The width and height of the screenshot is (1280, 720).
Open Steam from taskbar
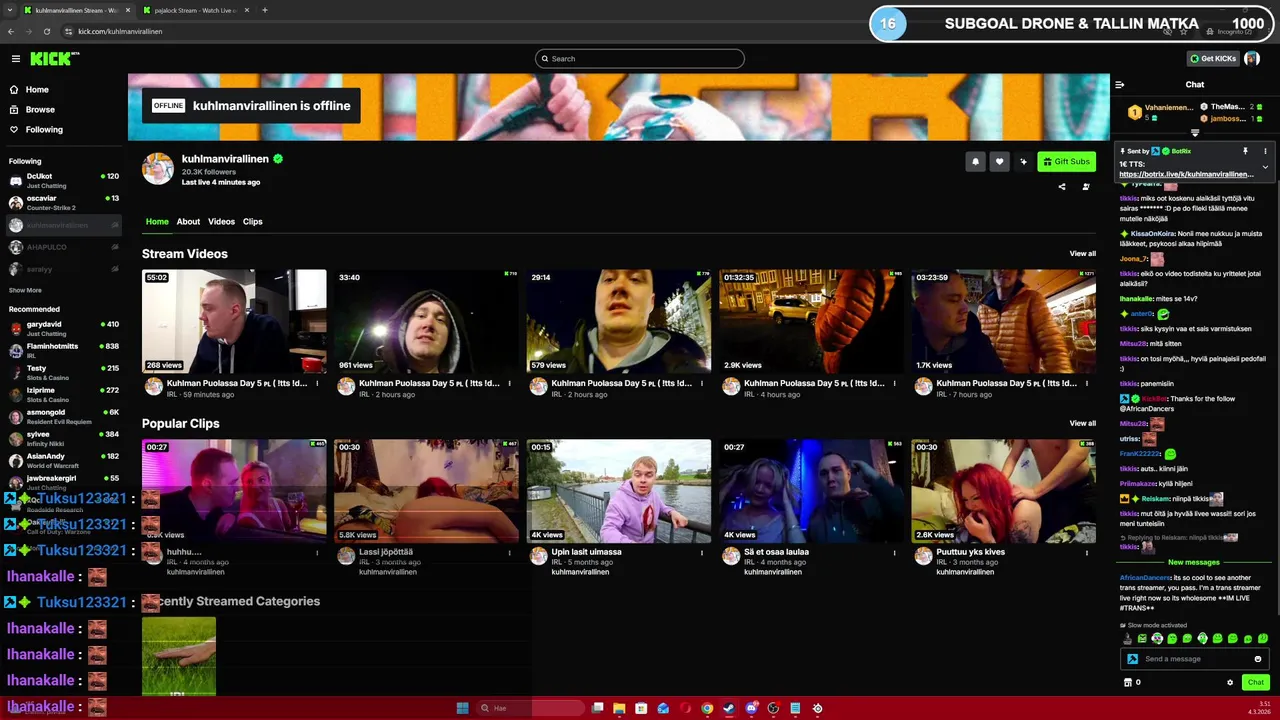pos(729,708)
